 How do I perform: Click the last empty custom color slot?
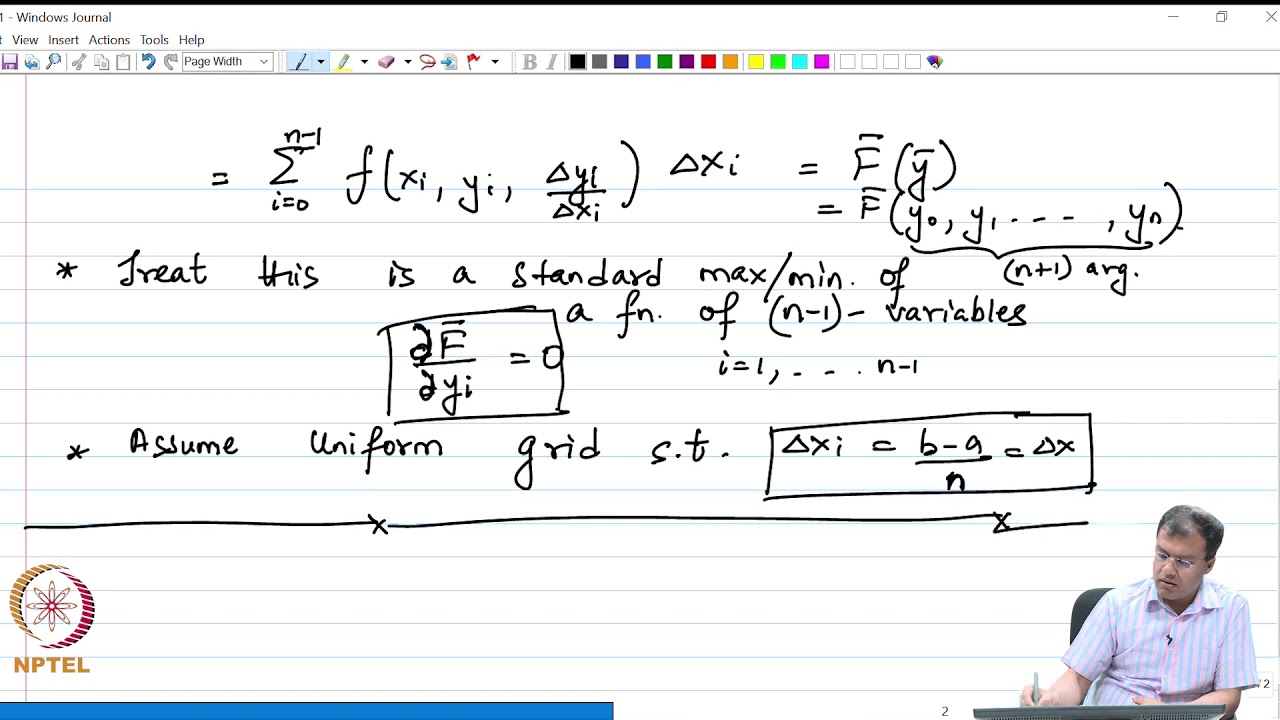click(913, 62)
